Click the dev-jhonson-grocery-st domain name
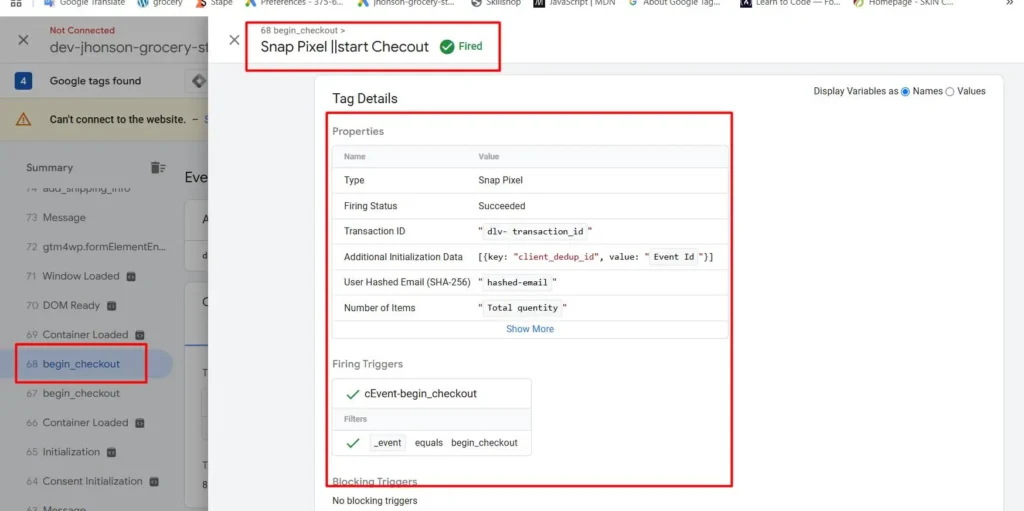The image size is (1024, 511). pyautogui.click(x=129, y=47)
